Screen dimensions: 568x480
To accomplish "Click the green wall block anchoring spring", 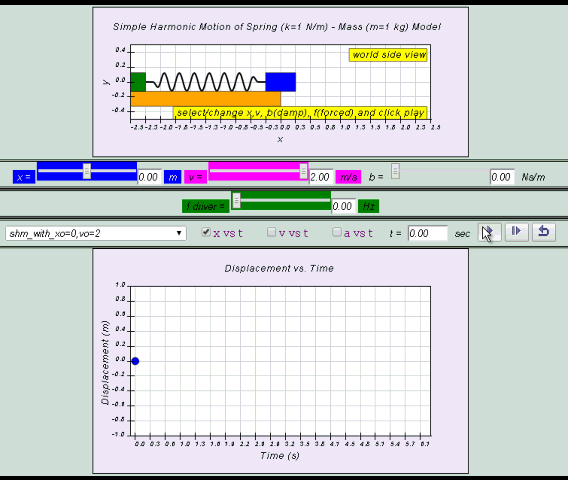I will [x=138, y=82].
